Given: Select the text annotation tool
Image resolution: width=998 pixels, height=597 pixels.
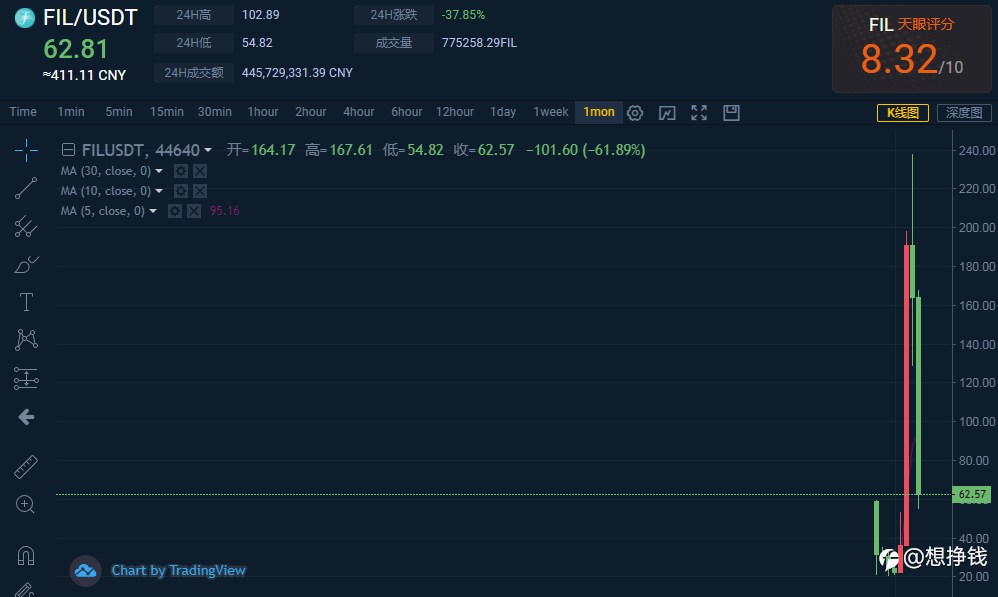Looking at the screenshot, I should (x=26, y=302).
